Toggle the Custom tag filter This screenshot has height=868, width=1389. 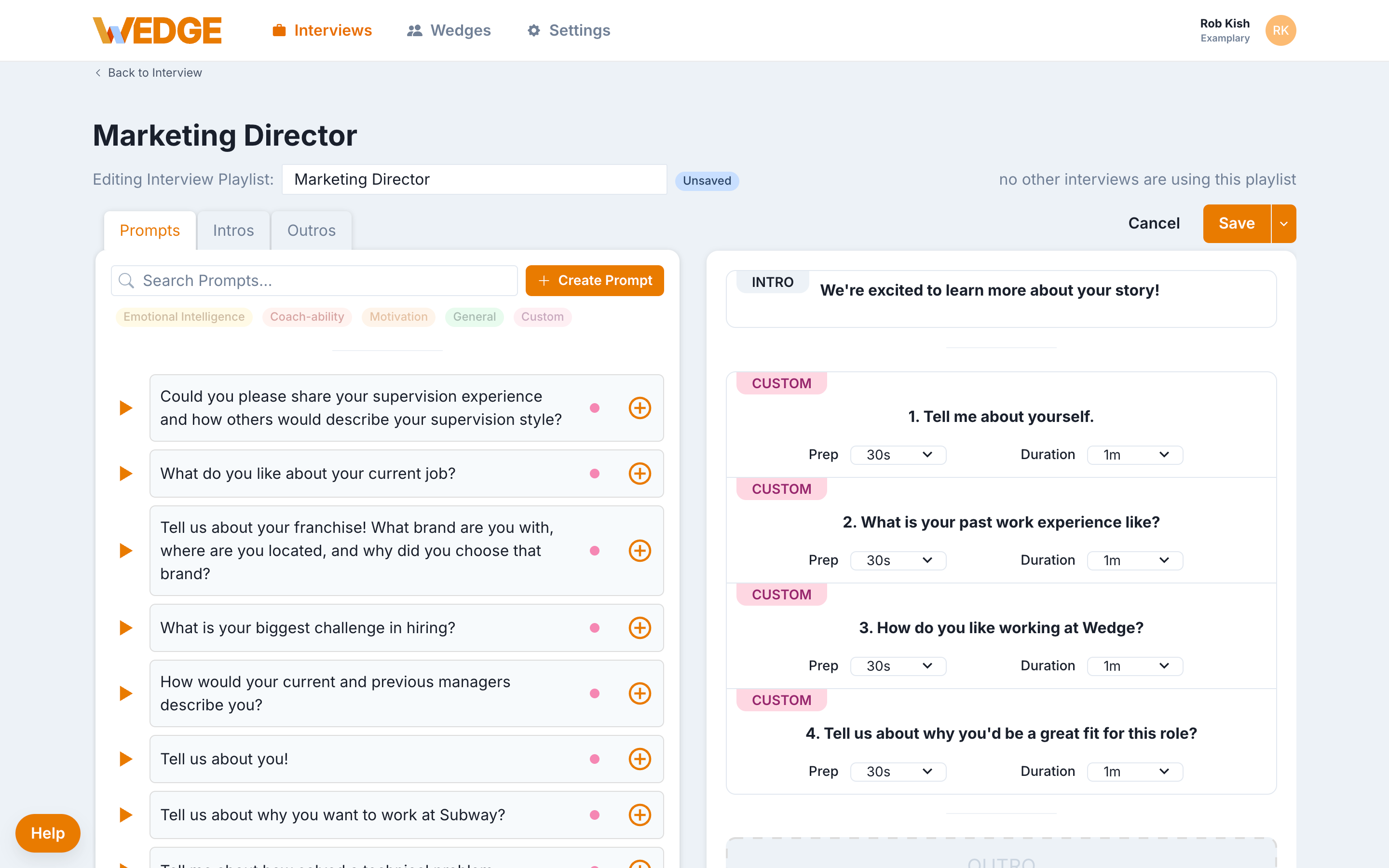pos(543,316)
